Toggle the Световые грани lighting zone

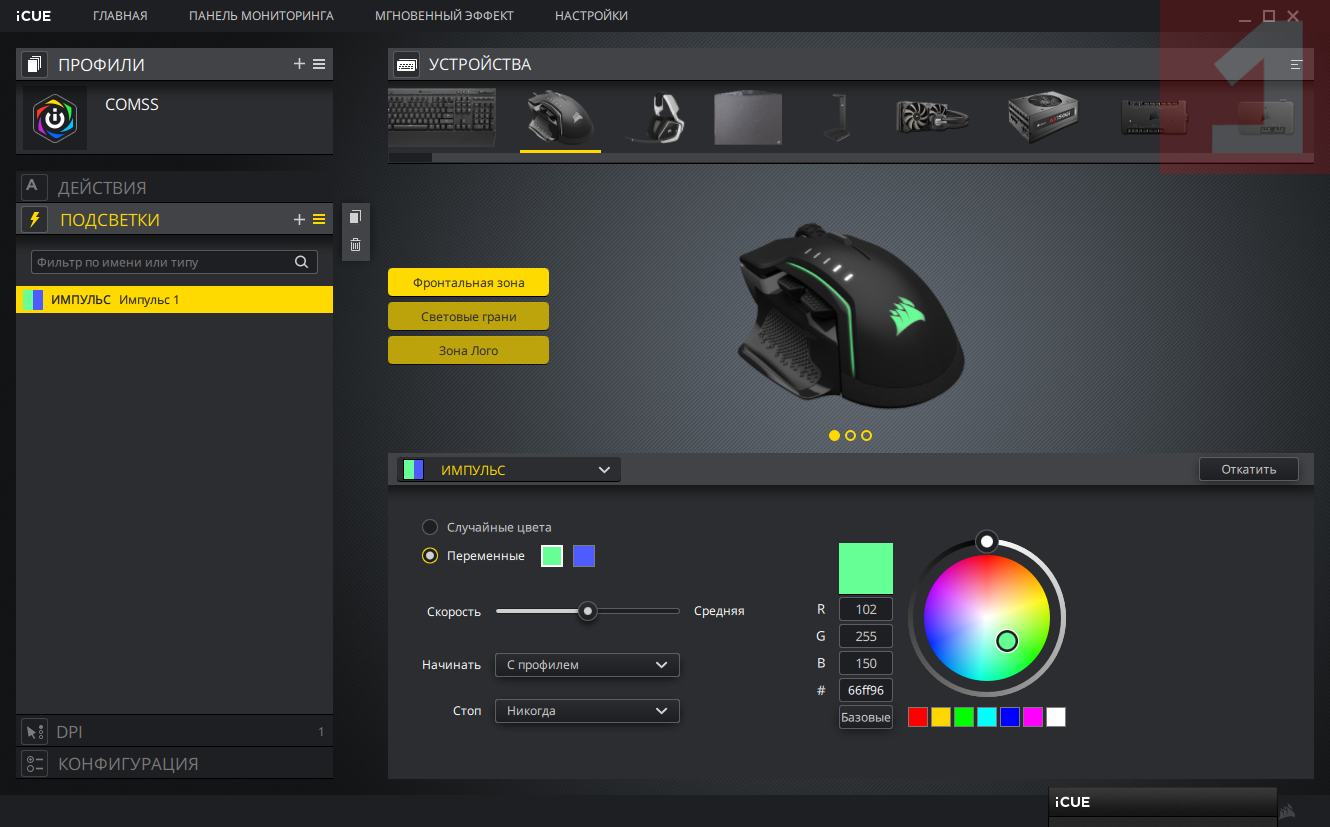point(469,316)
